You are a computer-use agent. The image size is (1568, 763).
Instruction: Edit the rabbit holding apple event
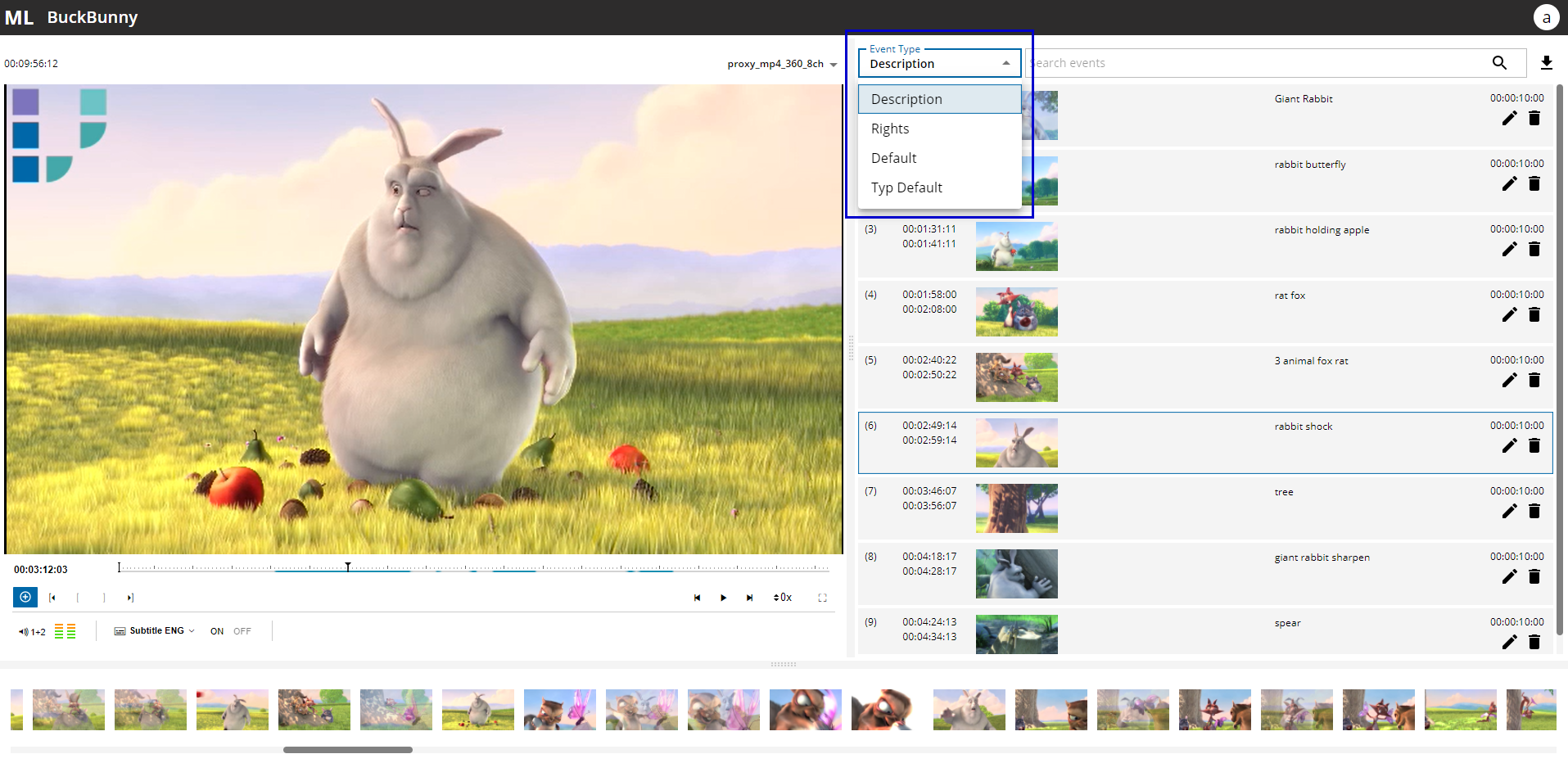pyautogui.click(x=1509, y=249)
